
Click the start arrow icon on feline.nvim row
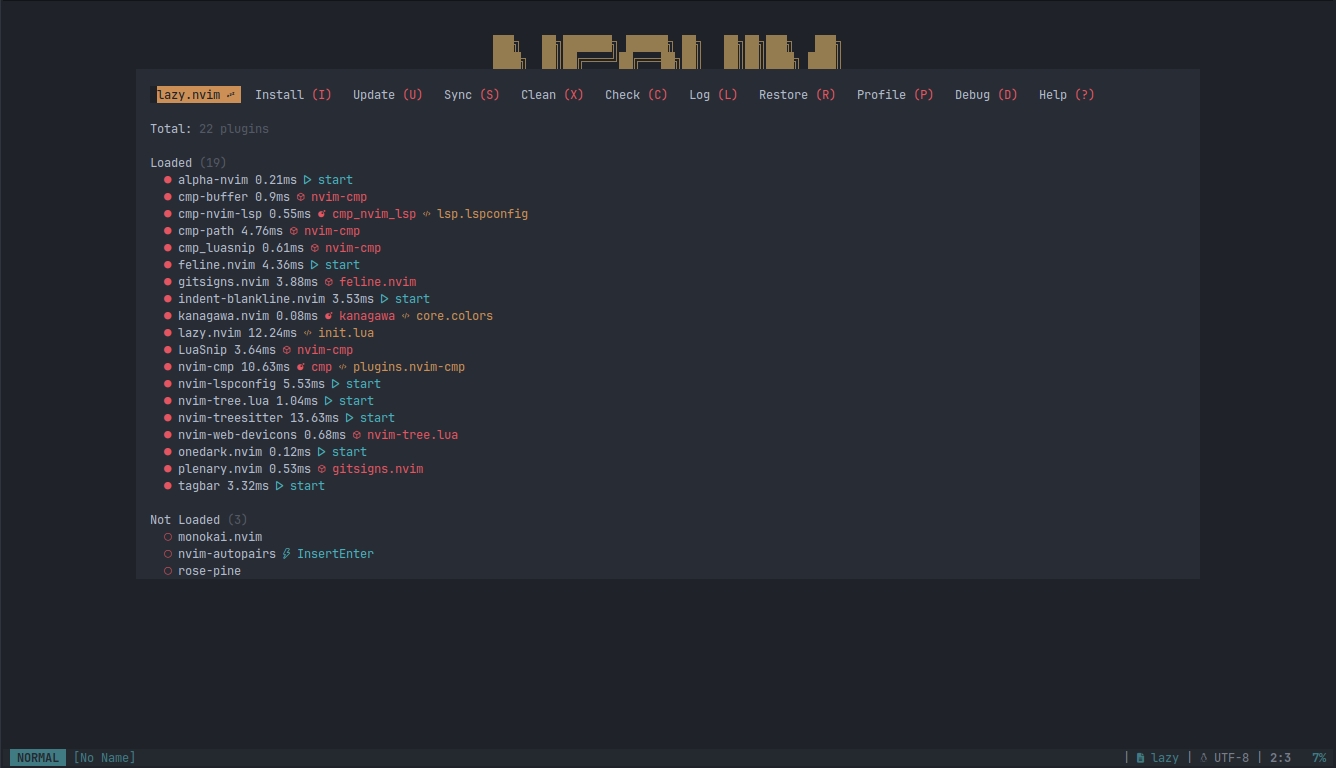pos(315,265)
